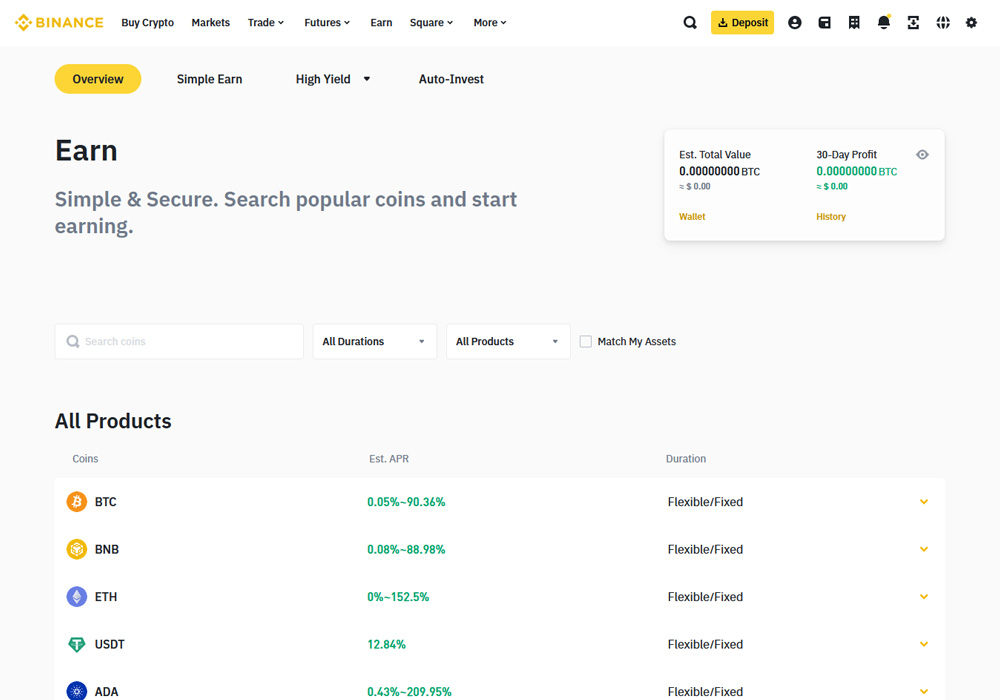1000x700 pixels.
Task: Click the 30-Day Profit BTC value
Action: coord(857,171)
